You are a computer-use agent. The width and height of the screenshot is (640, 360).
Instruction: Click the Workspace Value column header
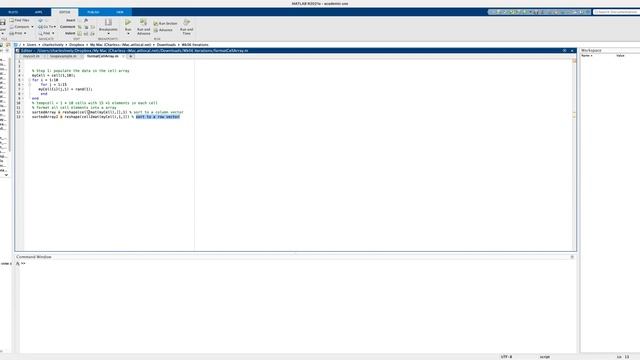(x=620, y=56)
